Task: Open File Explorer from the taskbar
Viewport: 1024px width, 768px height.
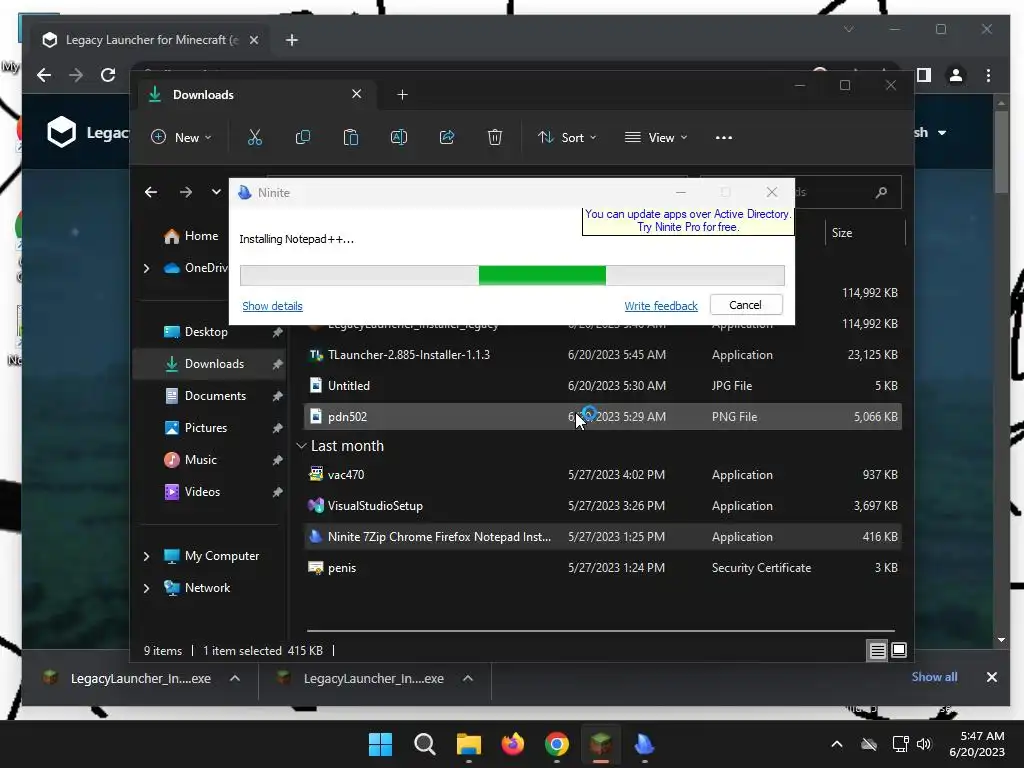Action: pyautogui.click(x=469, y=744)
